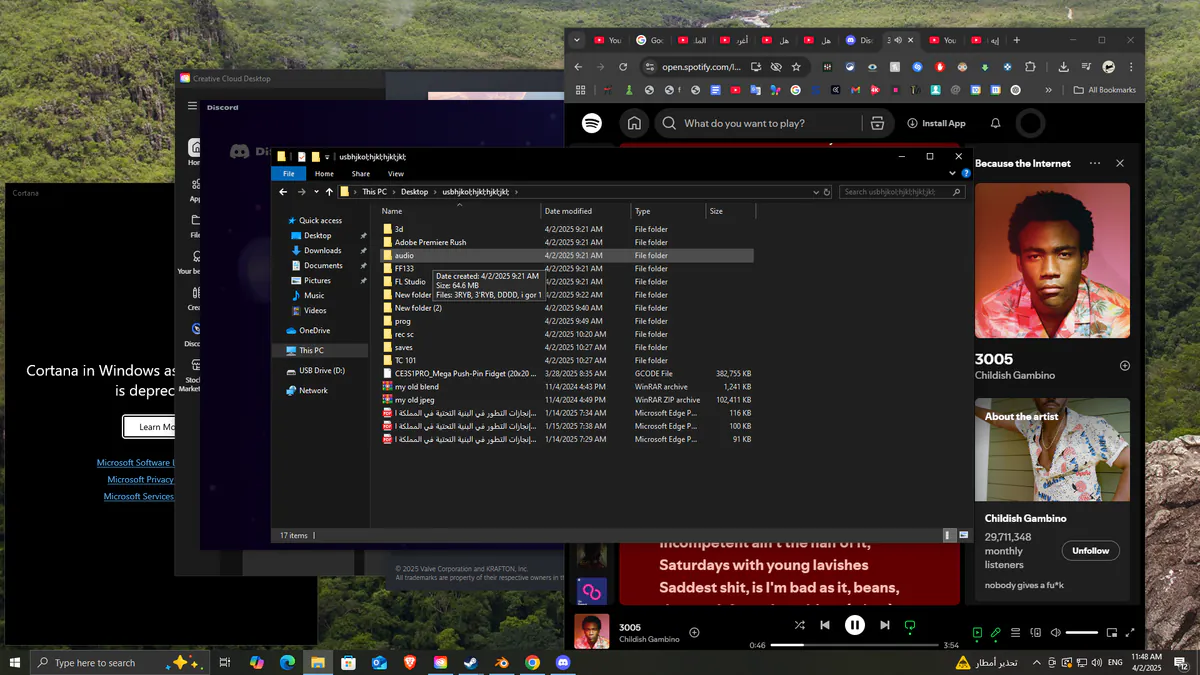
Task: Expand the address bar history dropdown
Action: click(817, 191)
